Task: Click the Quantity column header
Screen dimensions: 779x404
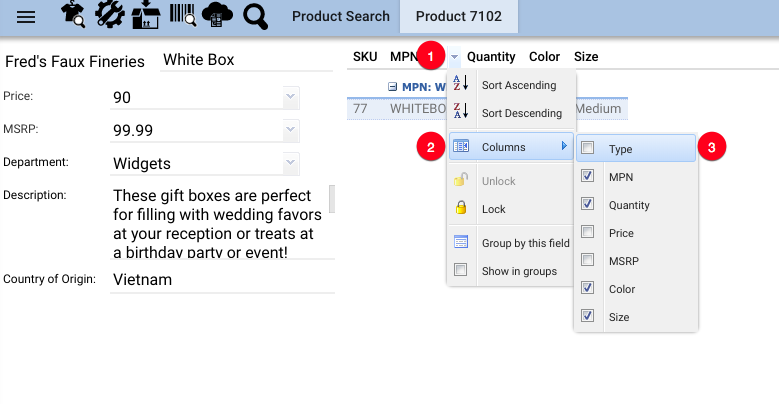Action: point(491,57)
